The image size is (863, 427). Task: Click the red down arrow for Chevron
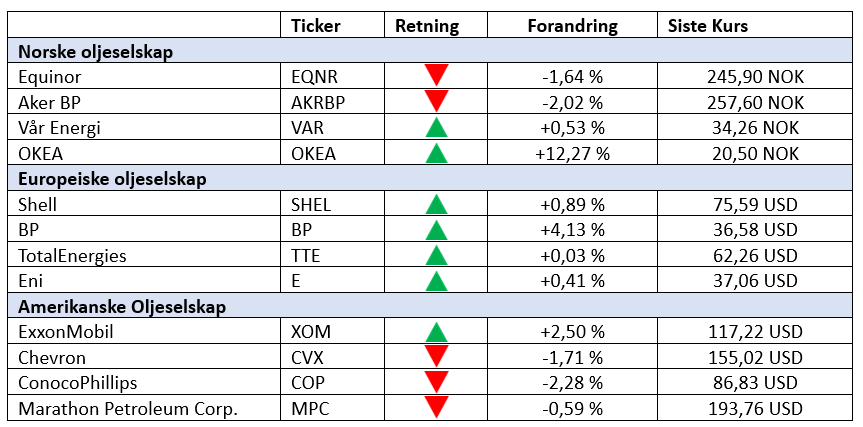tap(435, 357)
